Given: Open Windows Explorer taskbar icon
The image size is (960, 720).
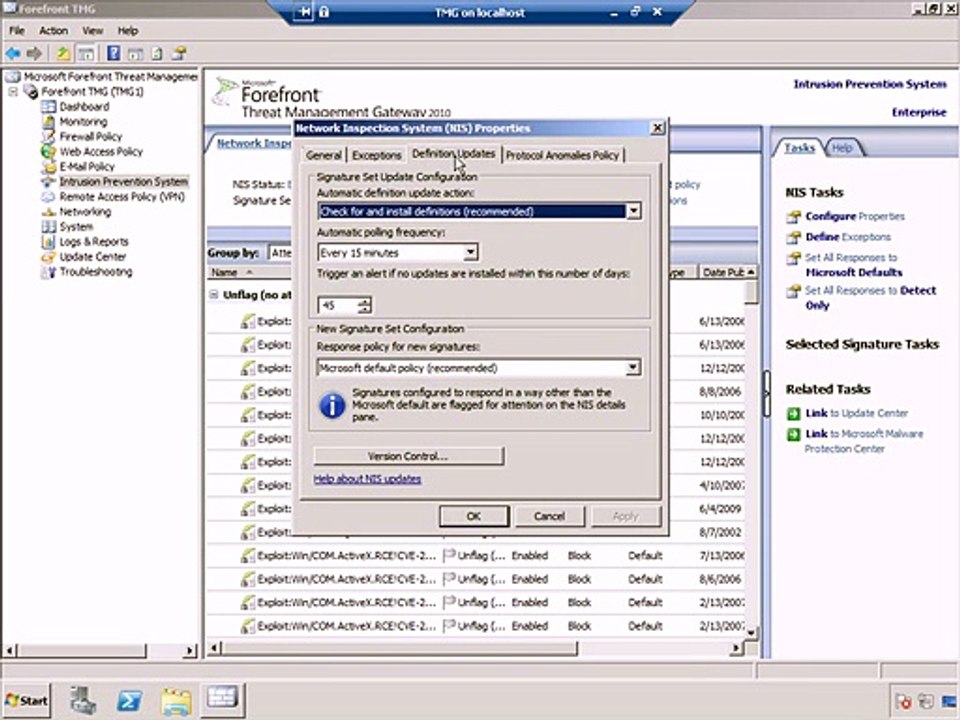Looking at the screenshot, I should tap(176, 700).
